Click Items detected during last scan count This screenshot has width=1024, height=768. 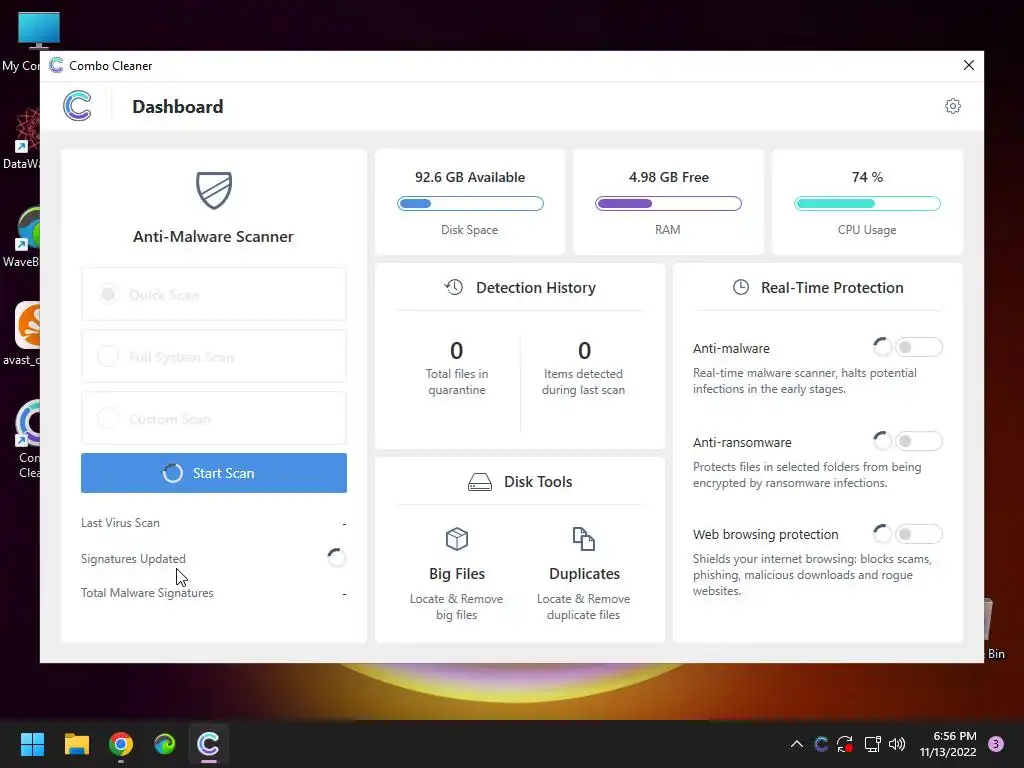tap(584, 351)
